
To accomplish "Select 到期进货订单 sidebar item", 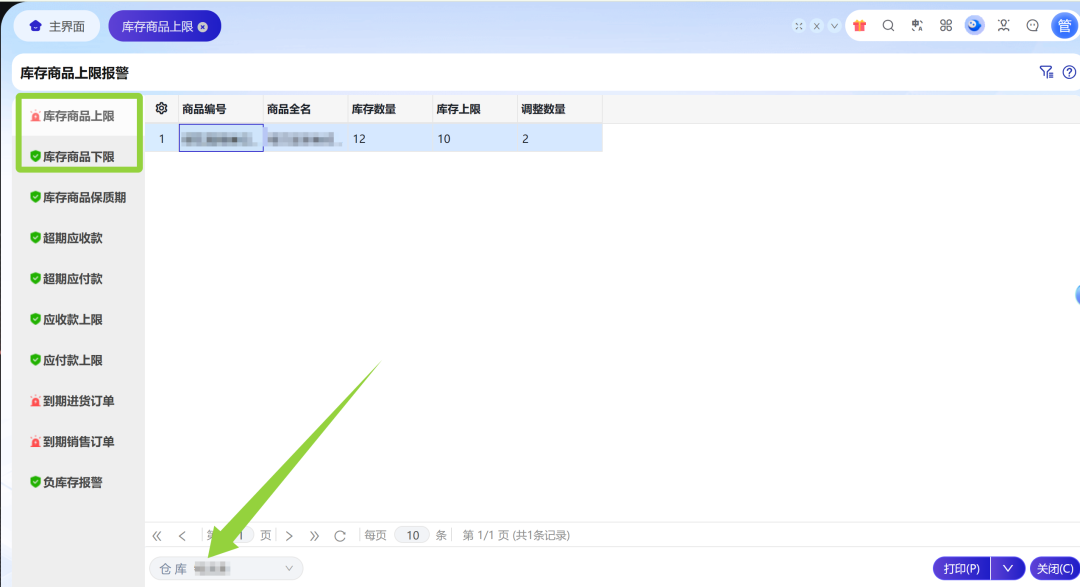I will tap(78, 401).
